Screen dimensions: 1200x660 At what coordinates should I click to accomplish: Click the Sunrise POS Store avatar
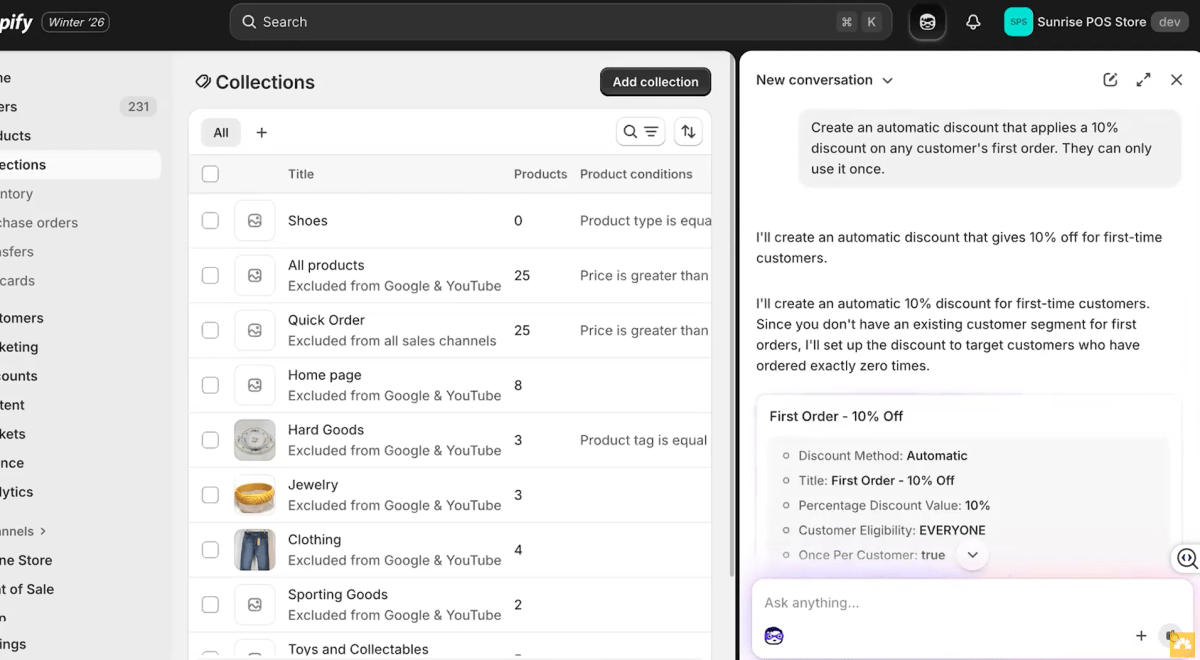click(x=1018, y=22)
